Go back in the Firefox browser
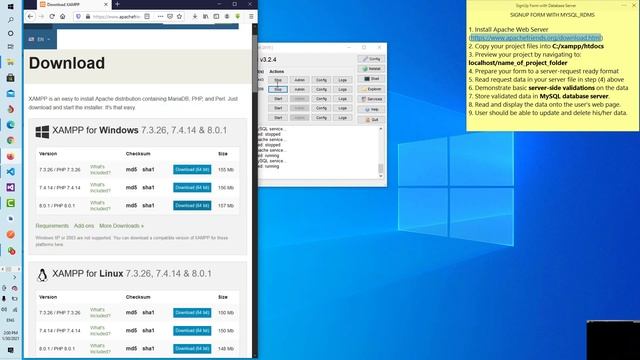The width and height of the screenshot is (640, 360). pyautogui.click(x=30, y=16)
